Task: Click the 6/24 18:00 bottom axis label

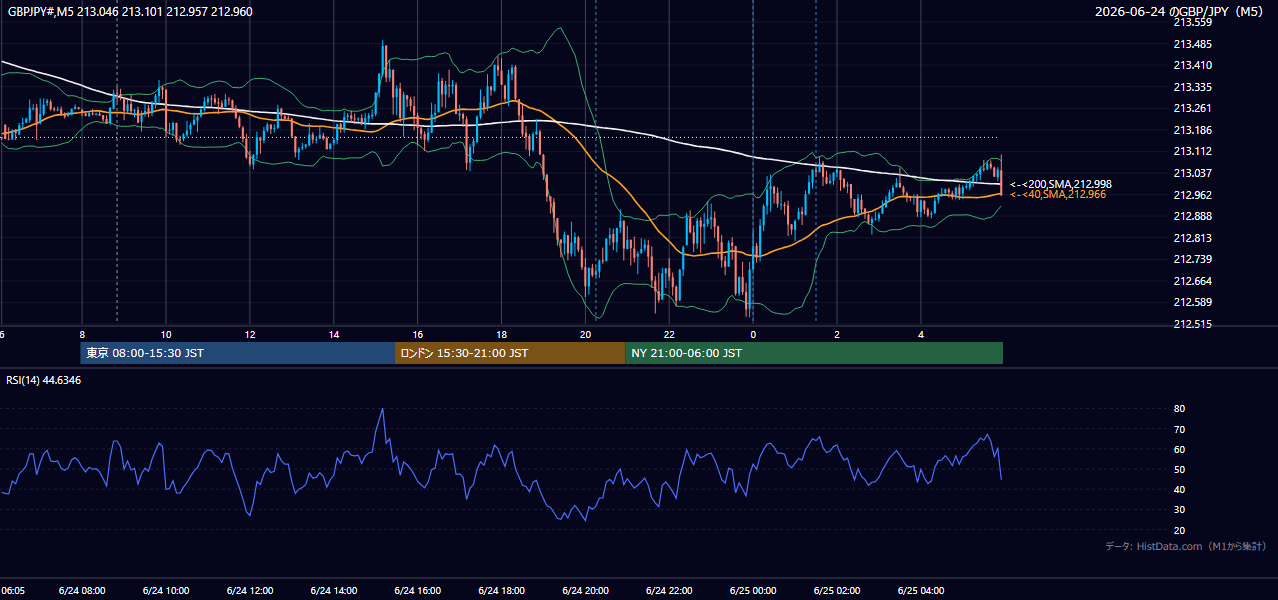Action: [502, 591]
